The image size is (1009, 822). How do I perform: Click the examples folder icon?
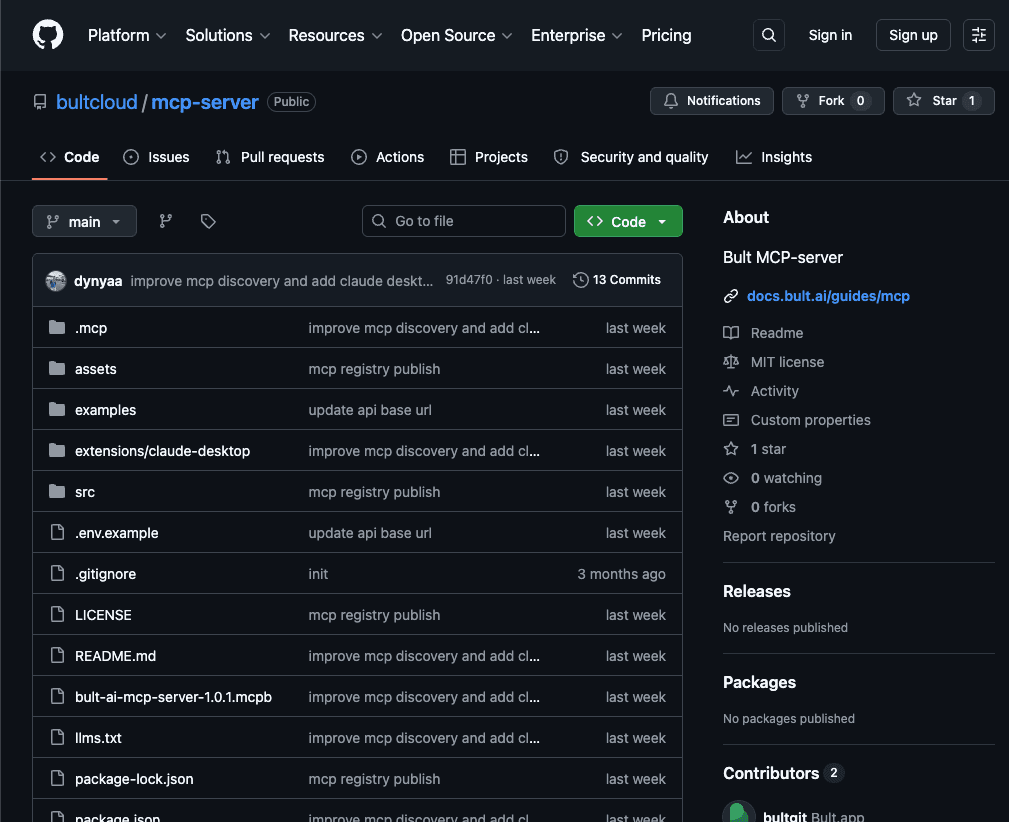point(57,410)
